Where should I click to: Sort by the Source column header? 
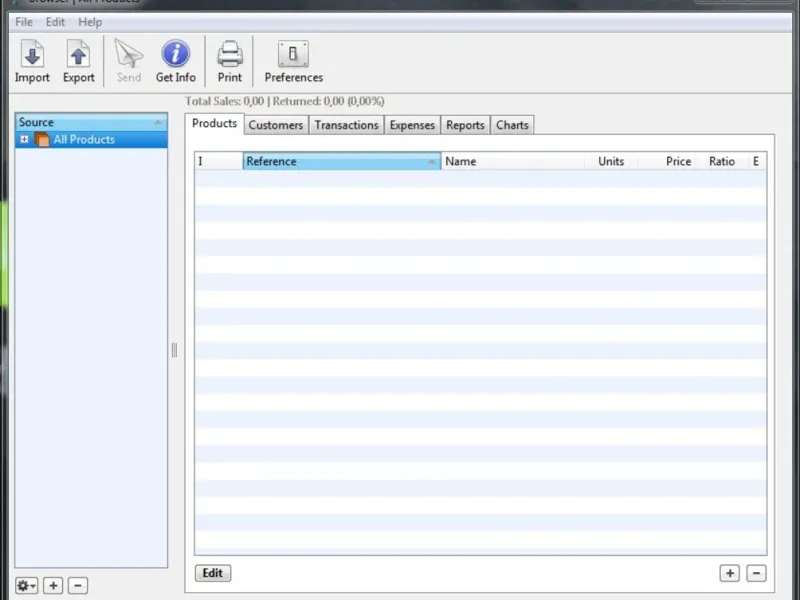(91, 122)
